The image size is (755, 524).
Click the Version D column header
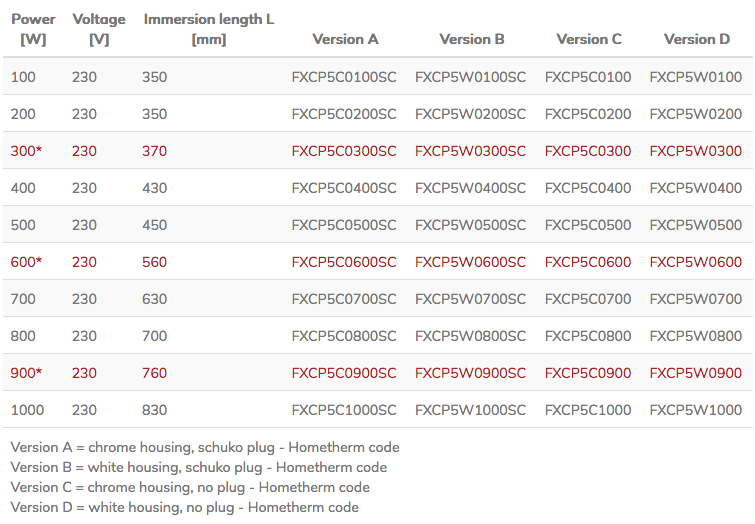click(x=697, y=40)
